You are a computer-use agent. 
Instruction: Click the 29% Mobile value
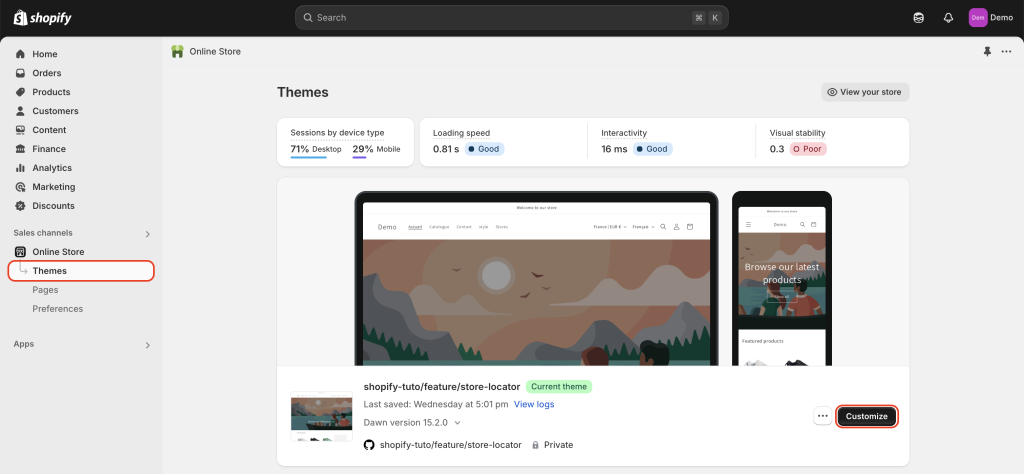pyautogui.click(x=376, y=149)
